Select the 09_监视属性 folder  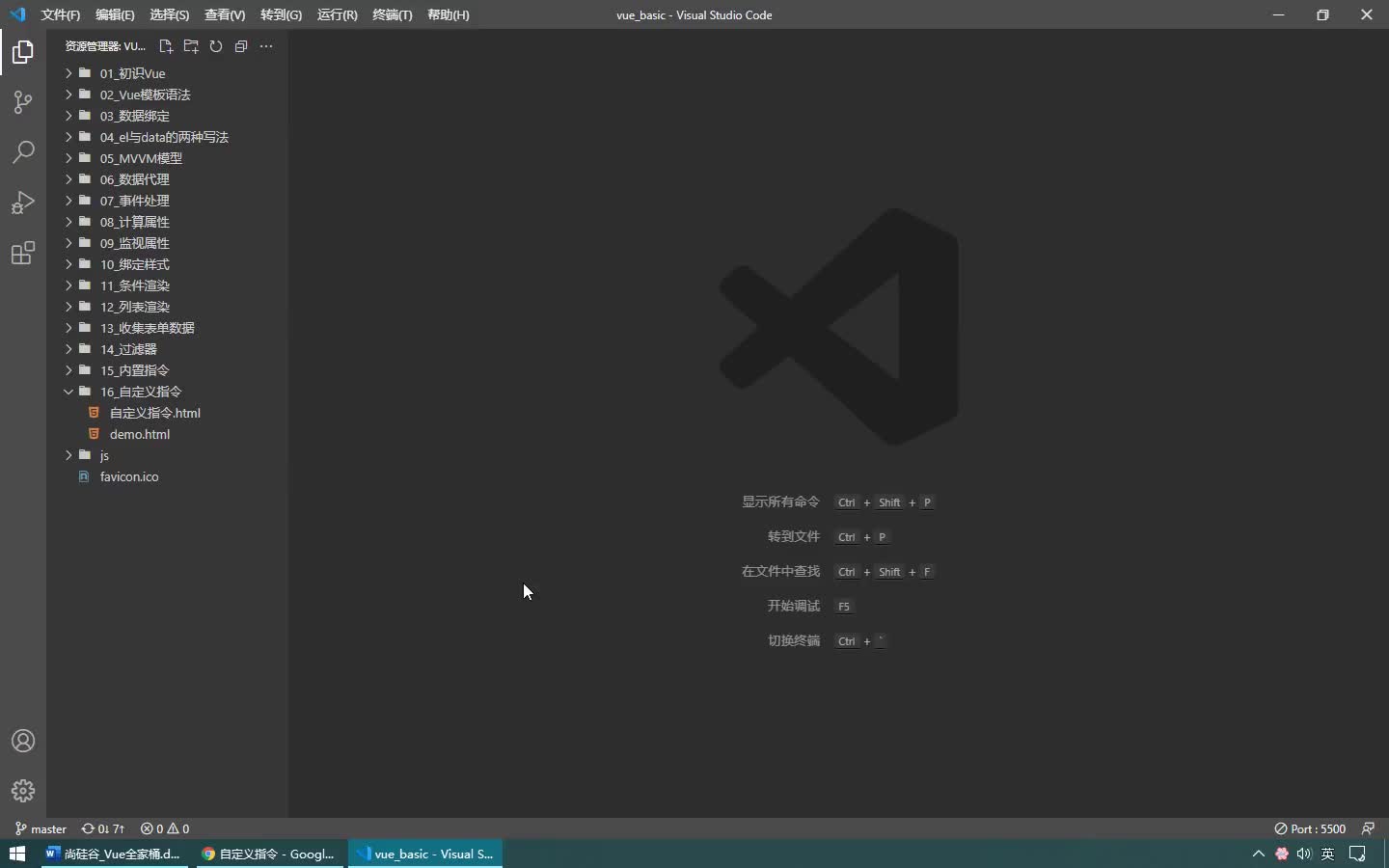point(168,243)
